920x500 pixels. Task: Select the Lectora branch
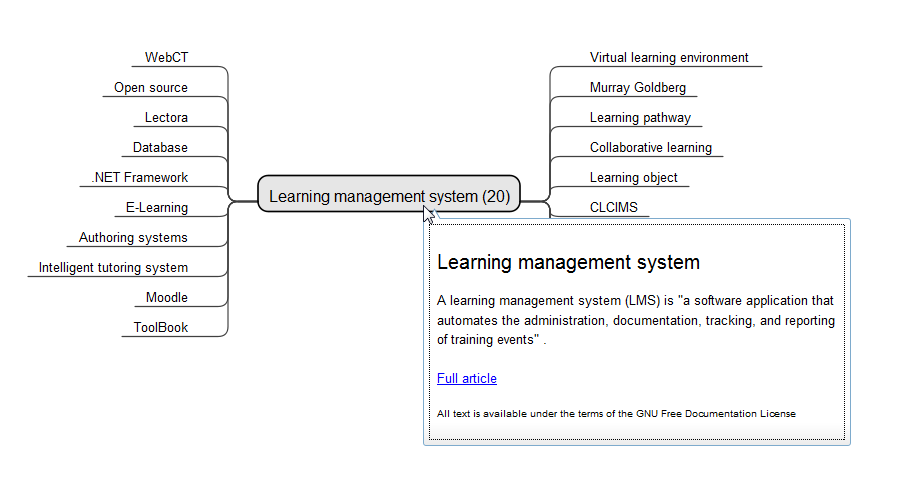pos(166,117)
